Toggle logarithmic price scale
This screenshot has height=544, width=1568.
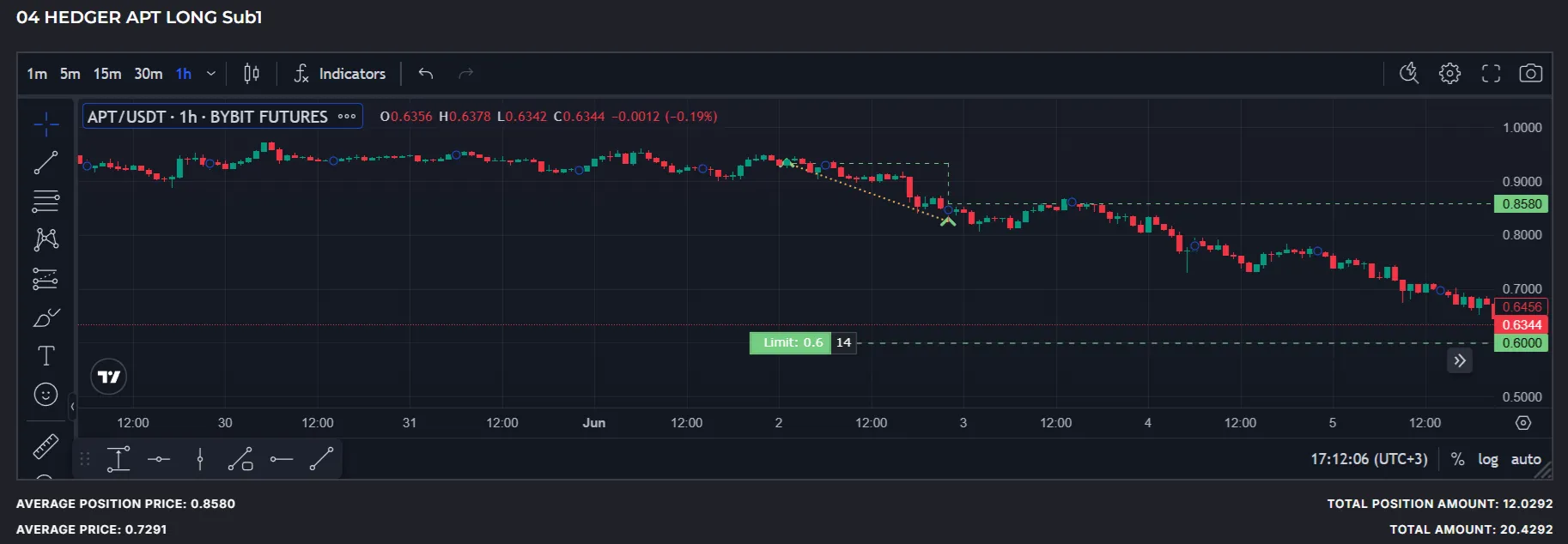click(x=1488, y=459)
